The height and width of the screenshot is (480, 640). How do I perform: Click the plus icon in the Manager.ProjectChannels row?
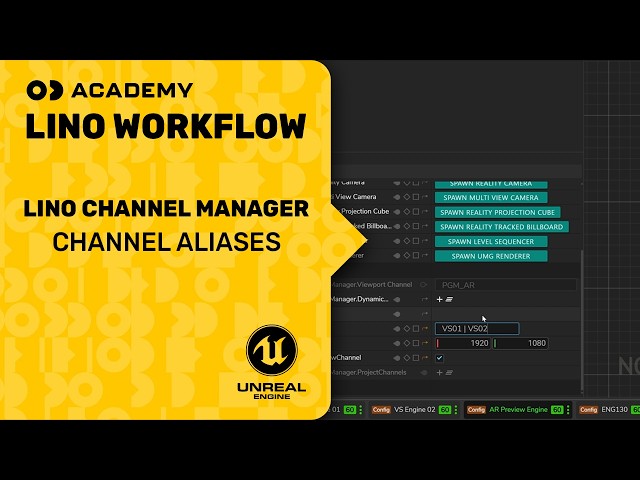[440, 372]
